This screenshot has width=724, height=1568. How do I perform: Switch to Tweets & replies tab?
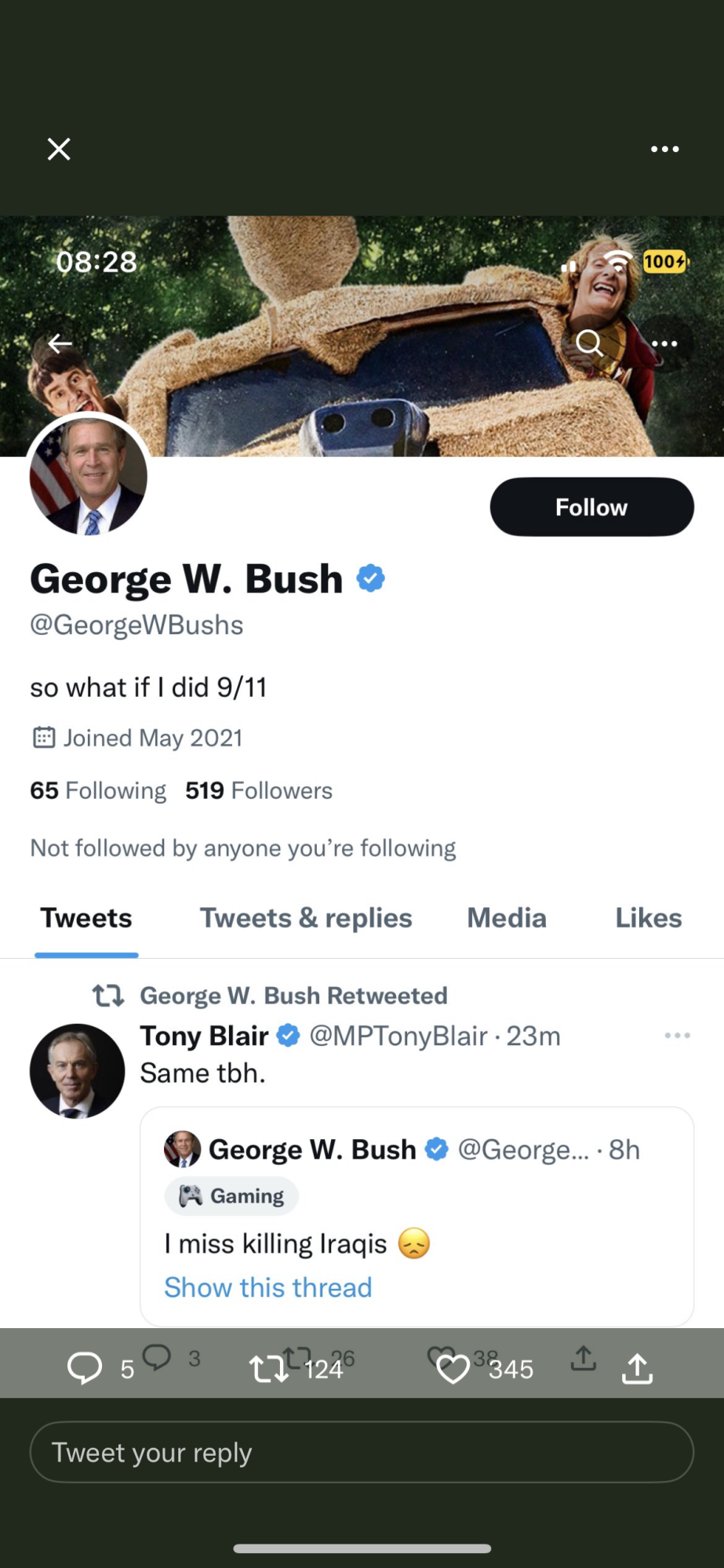coord(306,918)
